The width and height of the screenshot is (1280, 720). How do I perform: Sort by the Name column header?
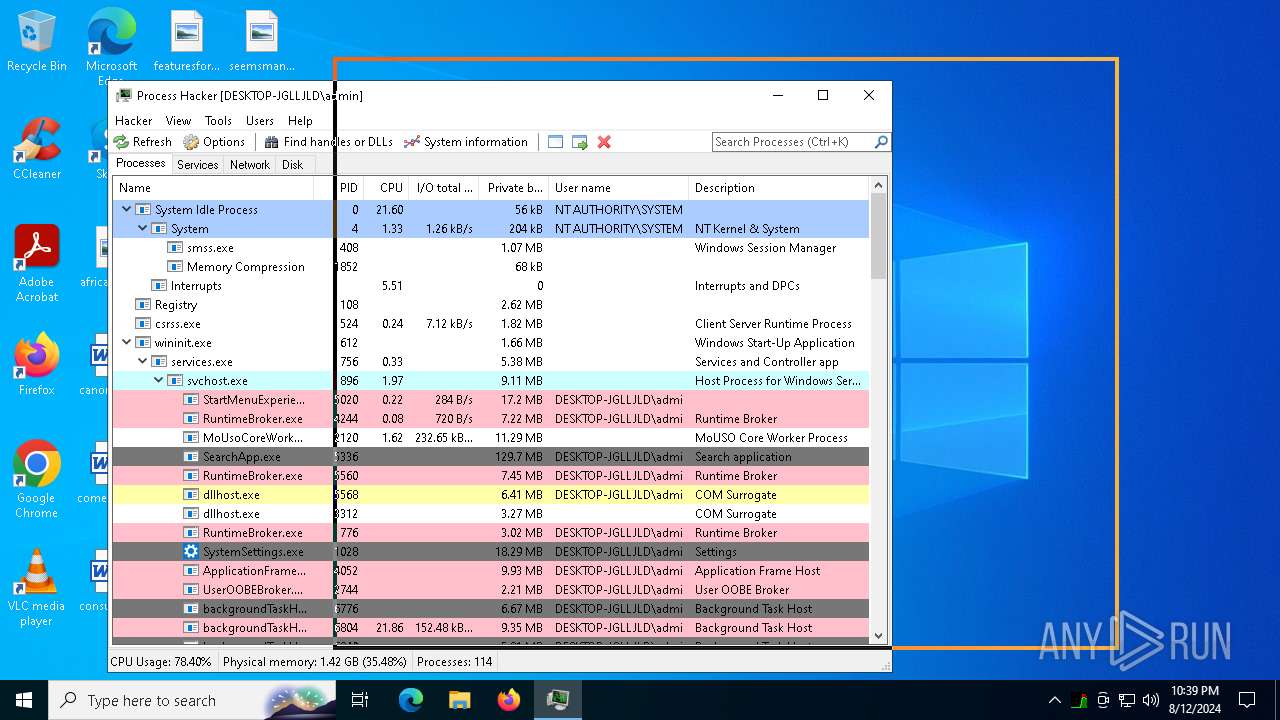tap(212, 188)
